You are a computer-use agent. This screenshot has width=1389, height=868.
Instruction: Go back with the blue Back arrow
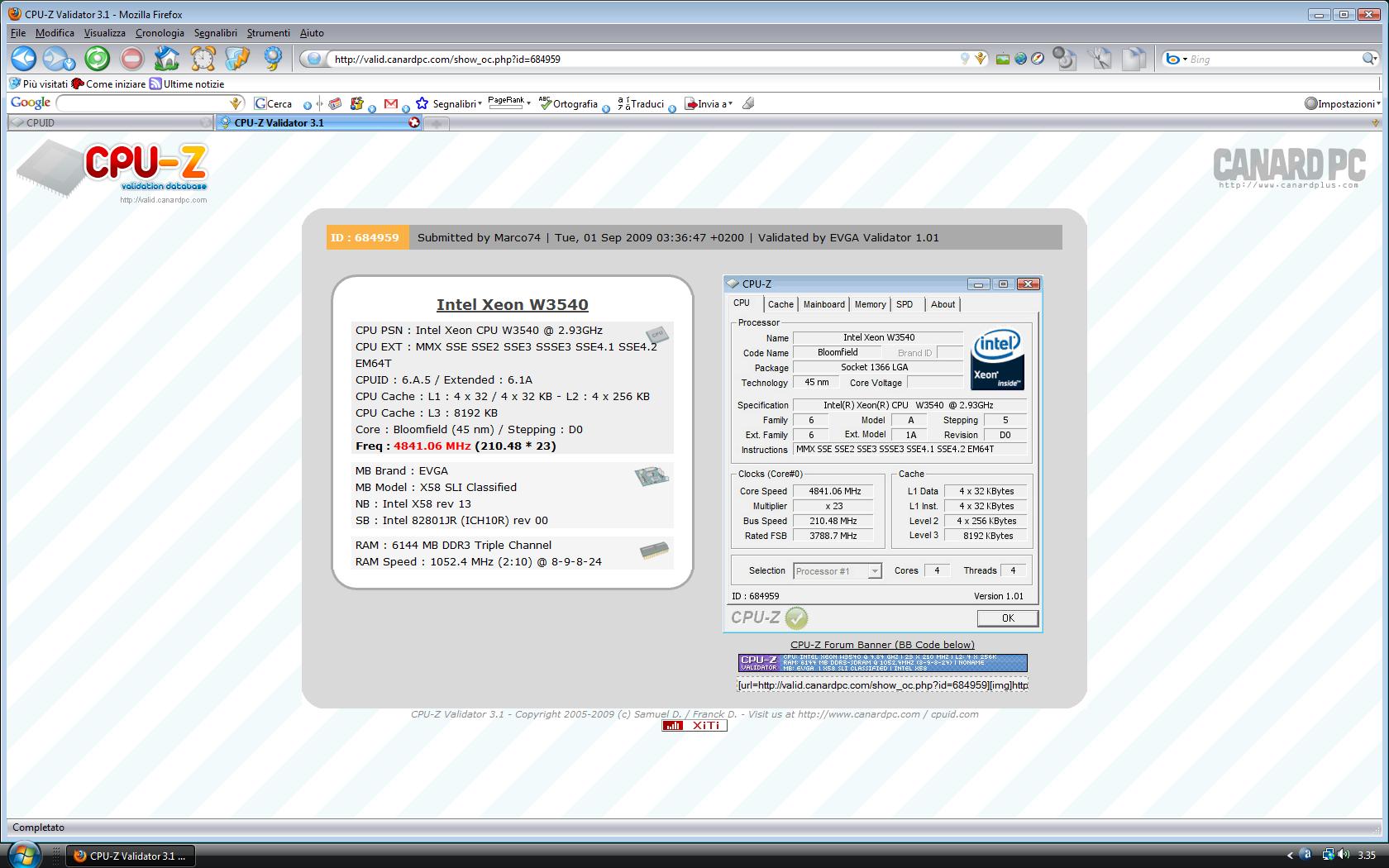23,59
